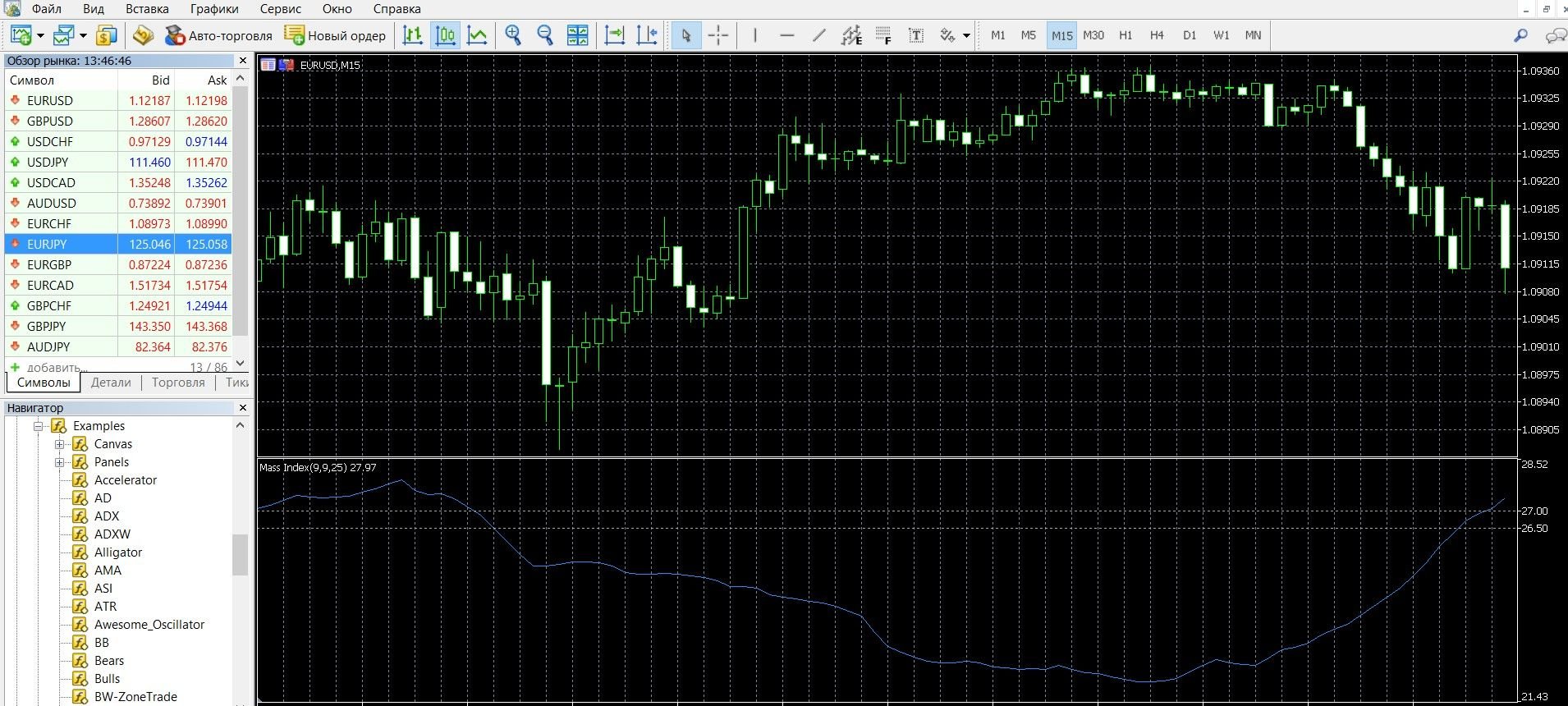Open the Графики menu
The width and height of the screenshot is (1568, 706).
[214, 9]
